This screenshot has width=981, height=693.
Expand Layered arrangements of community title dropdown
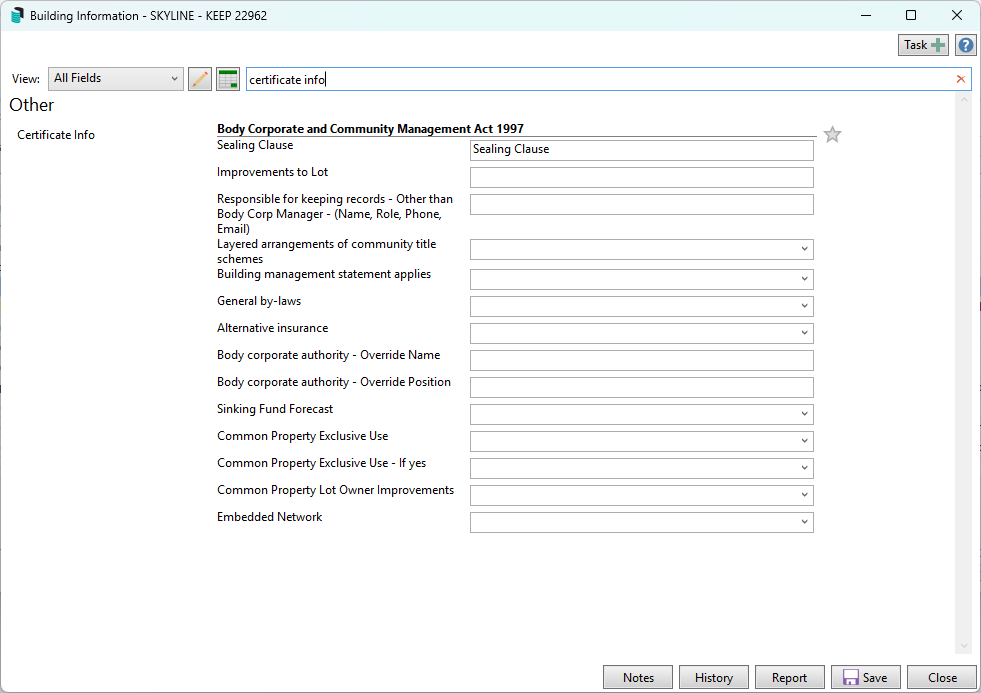coord(641,249)
